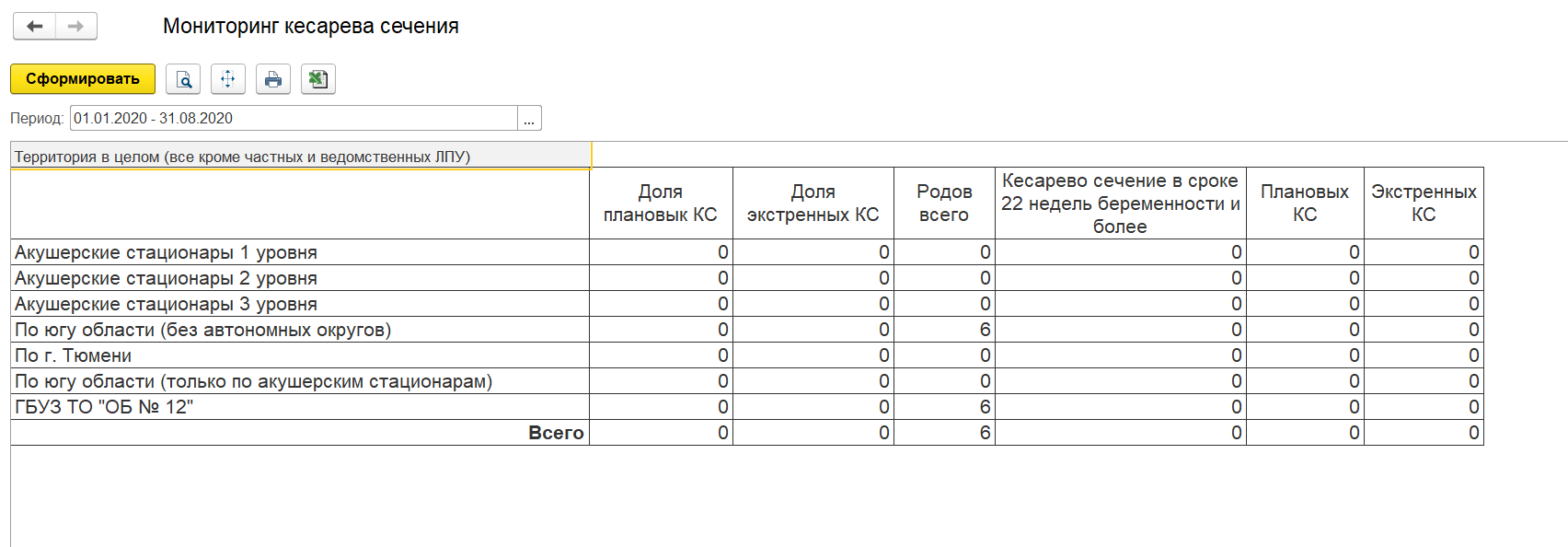Click the Экстренных КС column header

pyautogui.click(x=1424, y=203)
